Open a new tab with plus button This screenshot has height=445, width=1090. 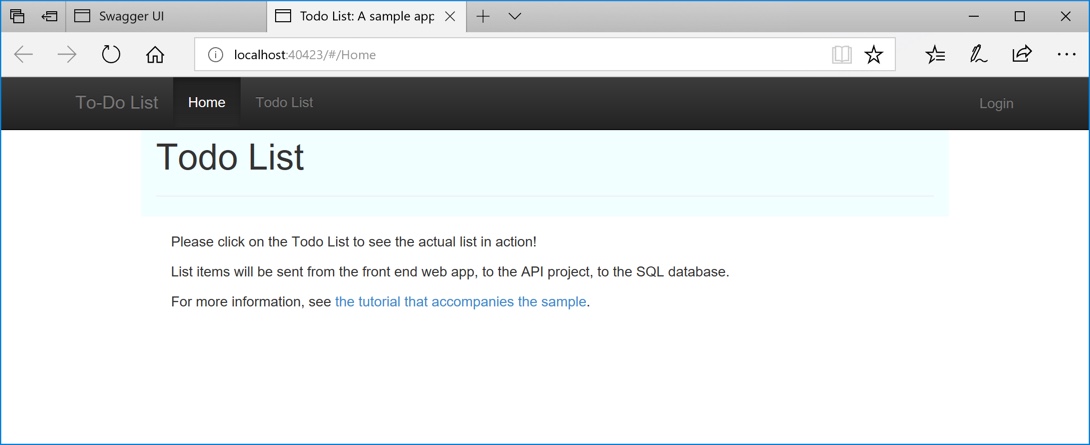click(483, 16)
